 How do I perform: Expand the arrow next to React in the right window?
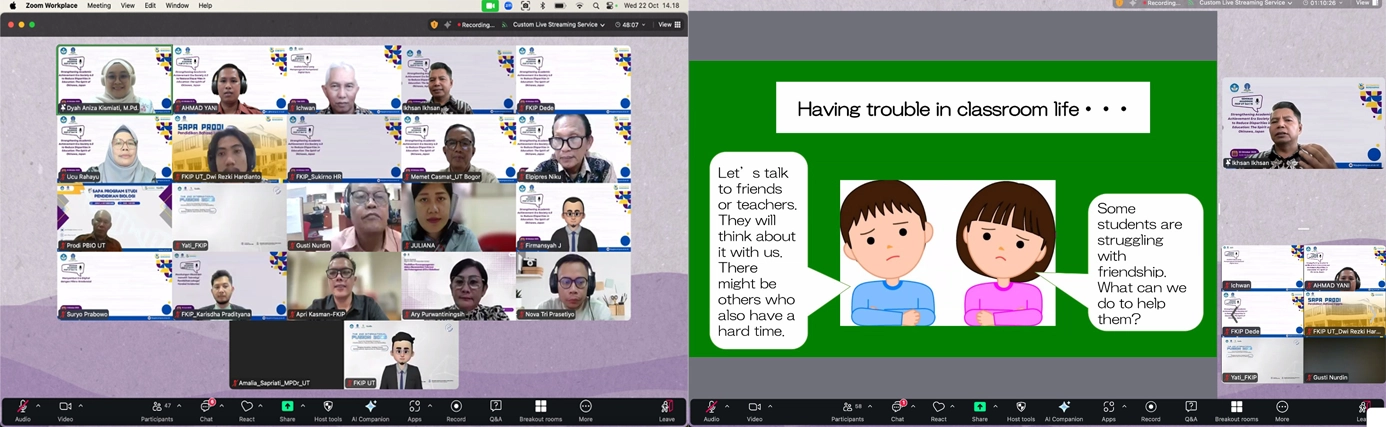952,406
